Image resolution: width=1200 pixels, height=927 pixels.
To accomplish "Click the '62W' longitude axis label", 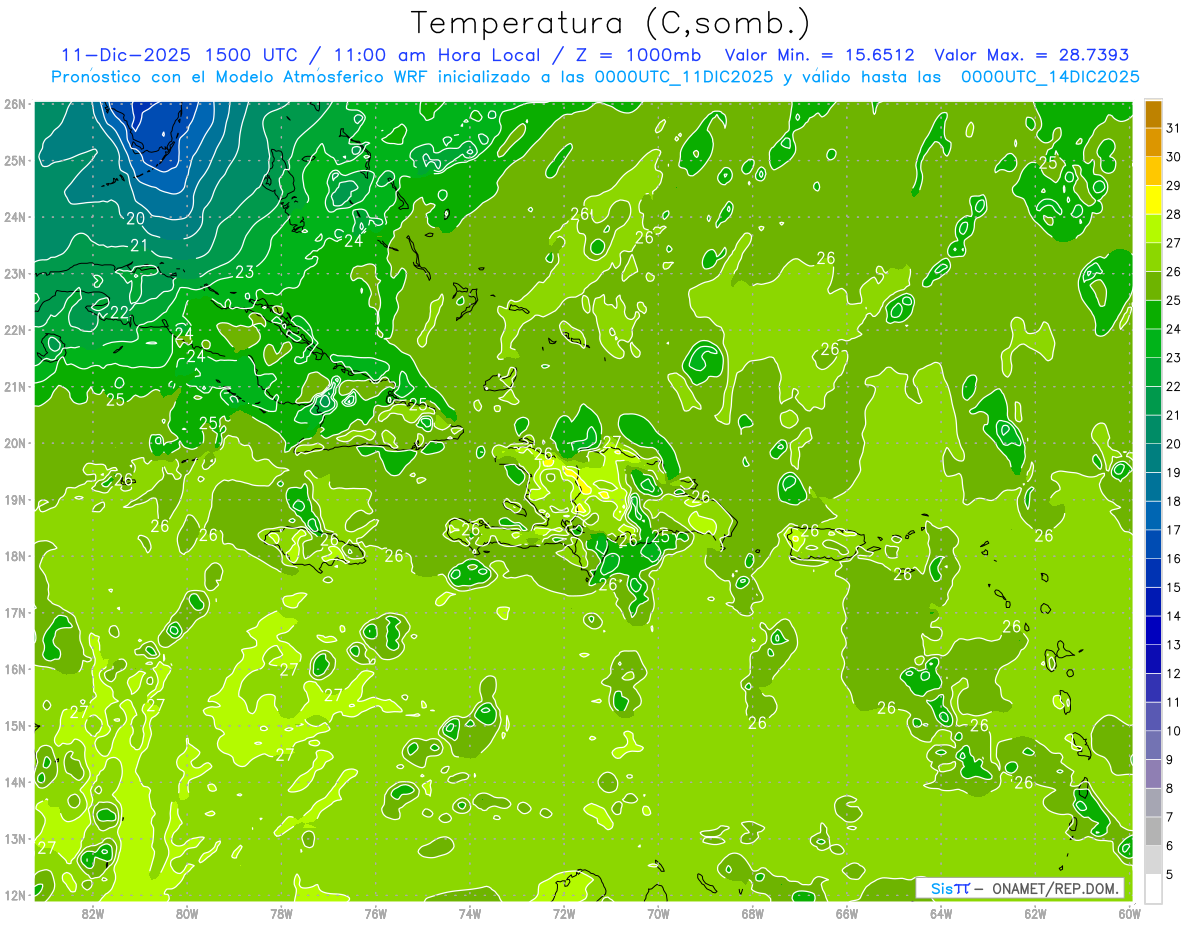I will pyautogui.click(x=1035, y=913).
